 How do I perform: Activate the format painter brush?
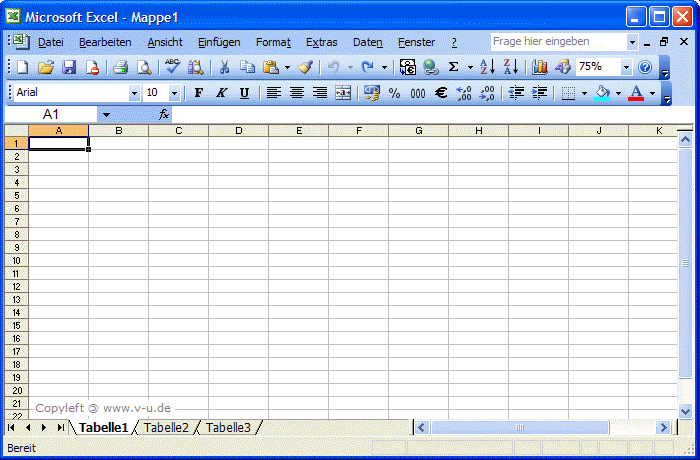[306, 67]
